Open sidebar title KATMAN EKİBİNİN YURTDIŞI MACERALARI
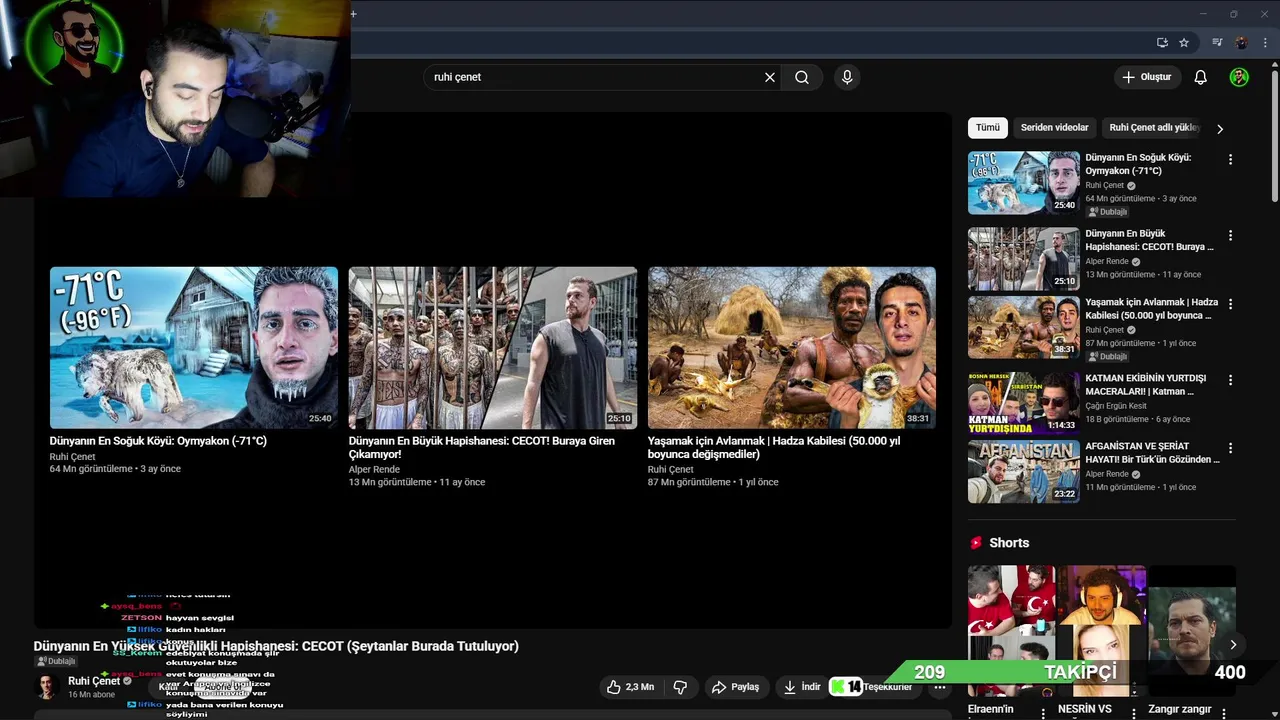 click(1146, 385)
